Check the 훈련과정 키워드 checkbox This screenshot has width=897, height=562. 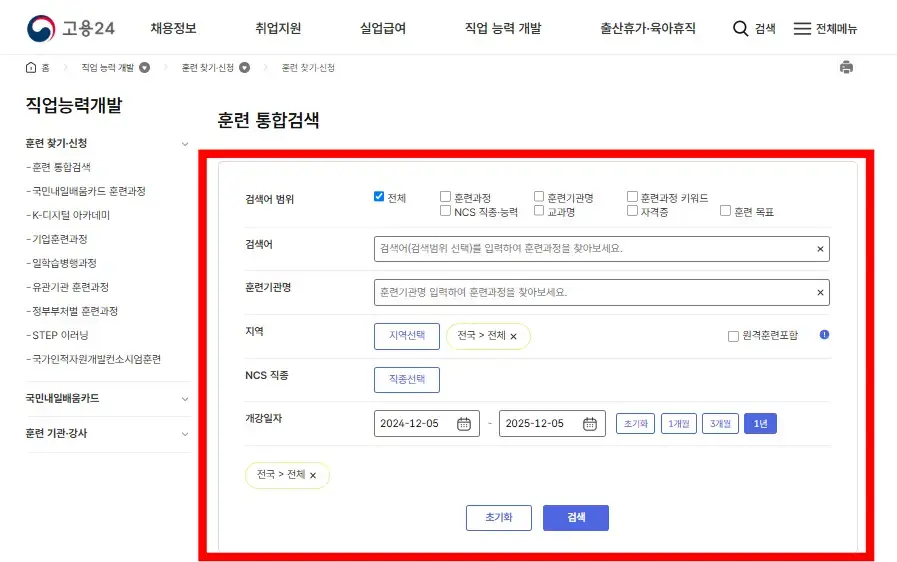(632, 196)
